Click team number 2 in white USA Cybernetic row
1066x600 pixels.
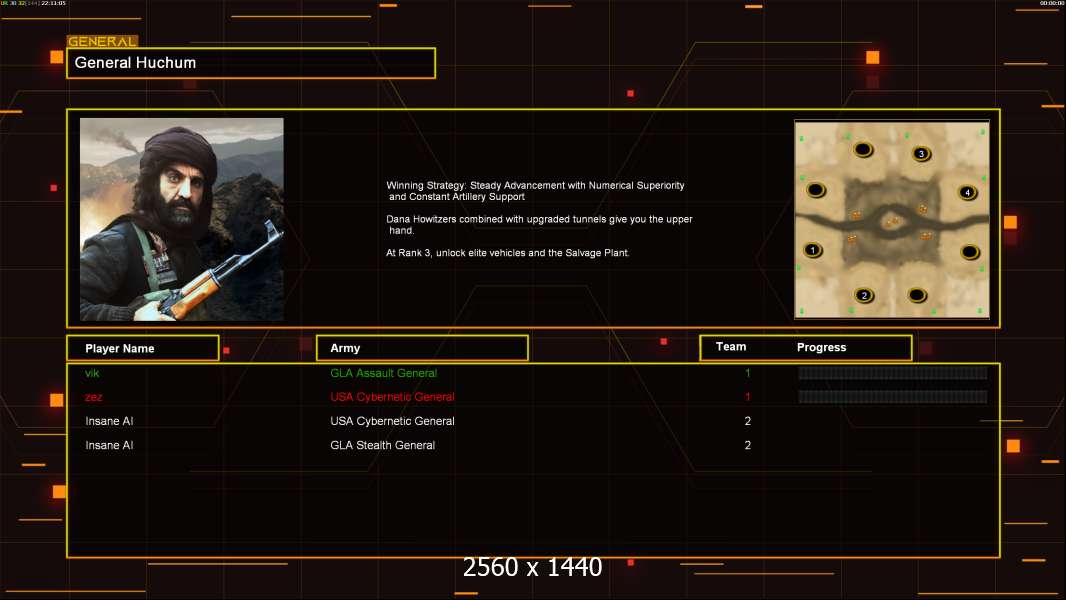[748, 421]
